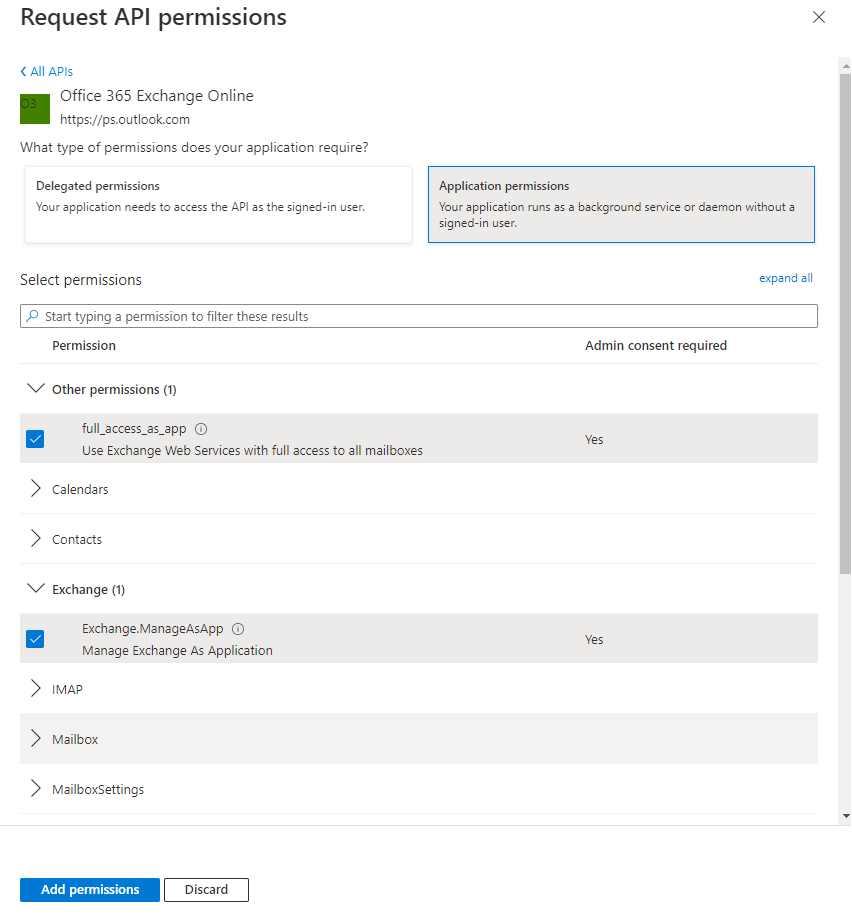
Task: Click the expand all link
Action: [785, 278]
